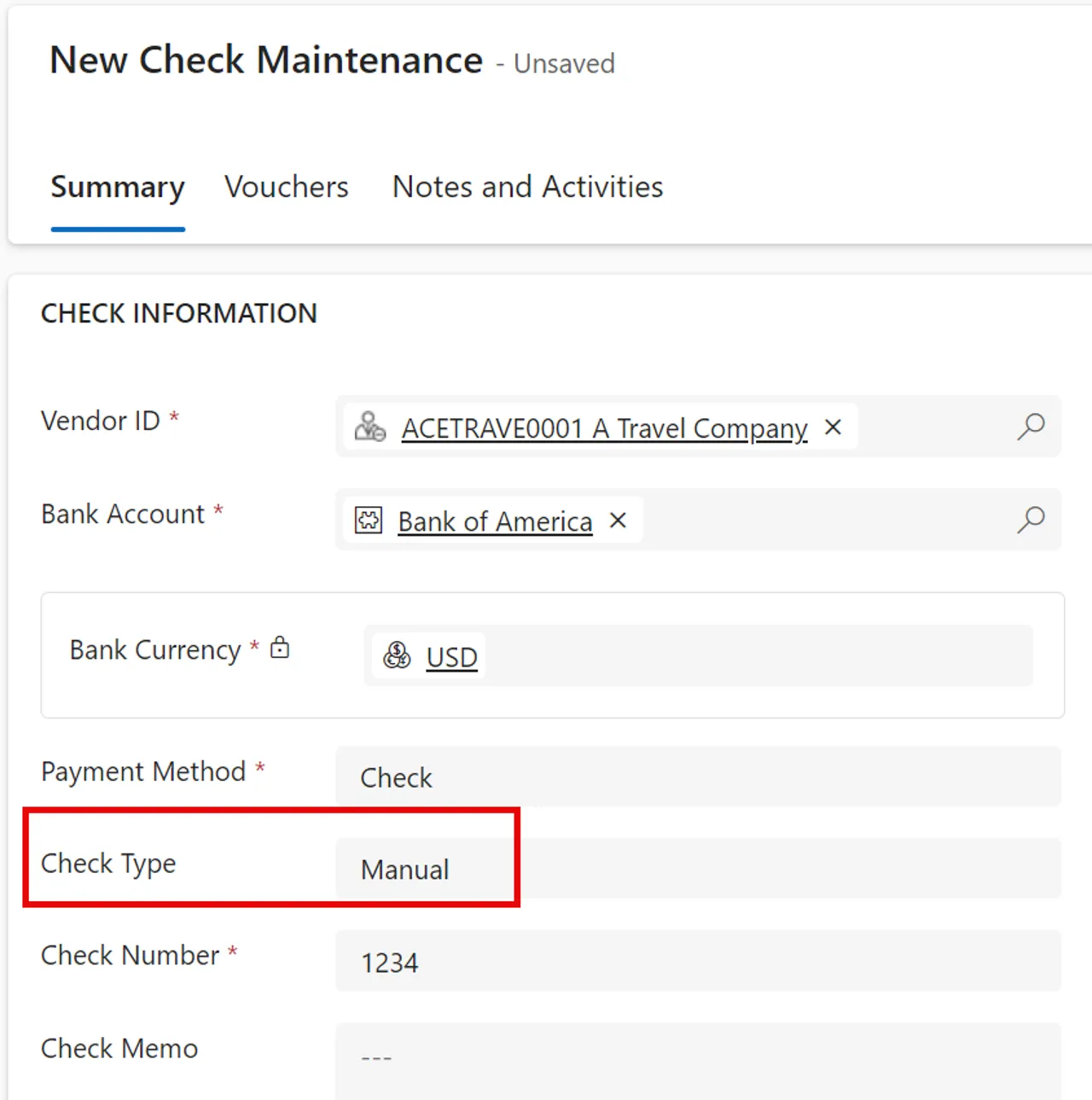Click the bank account icon beside Bank of America
The image size is (1092, 1100).
(367, 520)
